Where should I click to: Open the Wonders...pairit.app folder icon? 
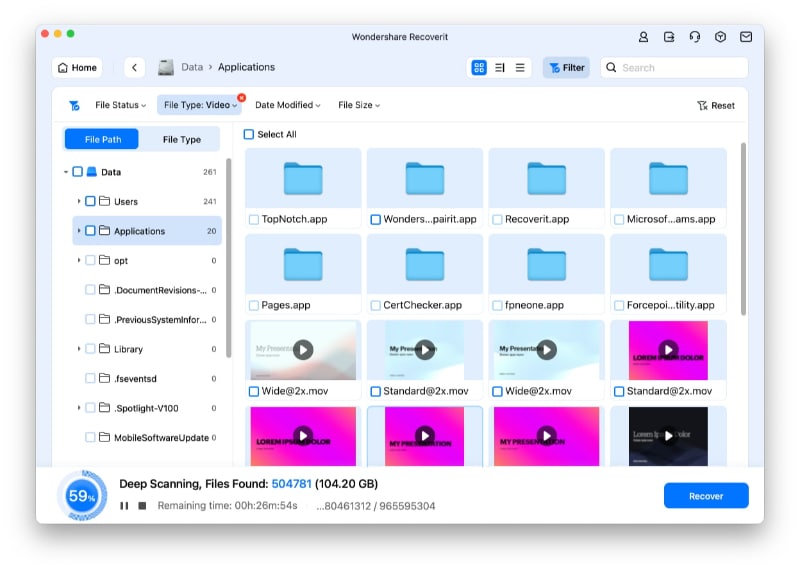coord(424,178)
